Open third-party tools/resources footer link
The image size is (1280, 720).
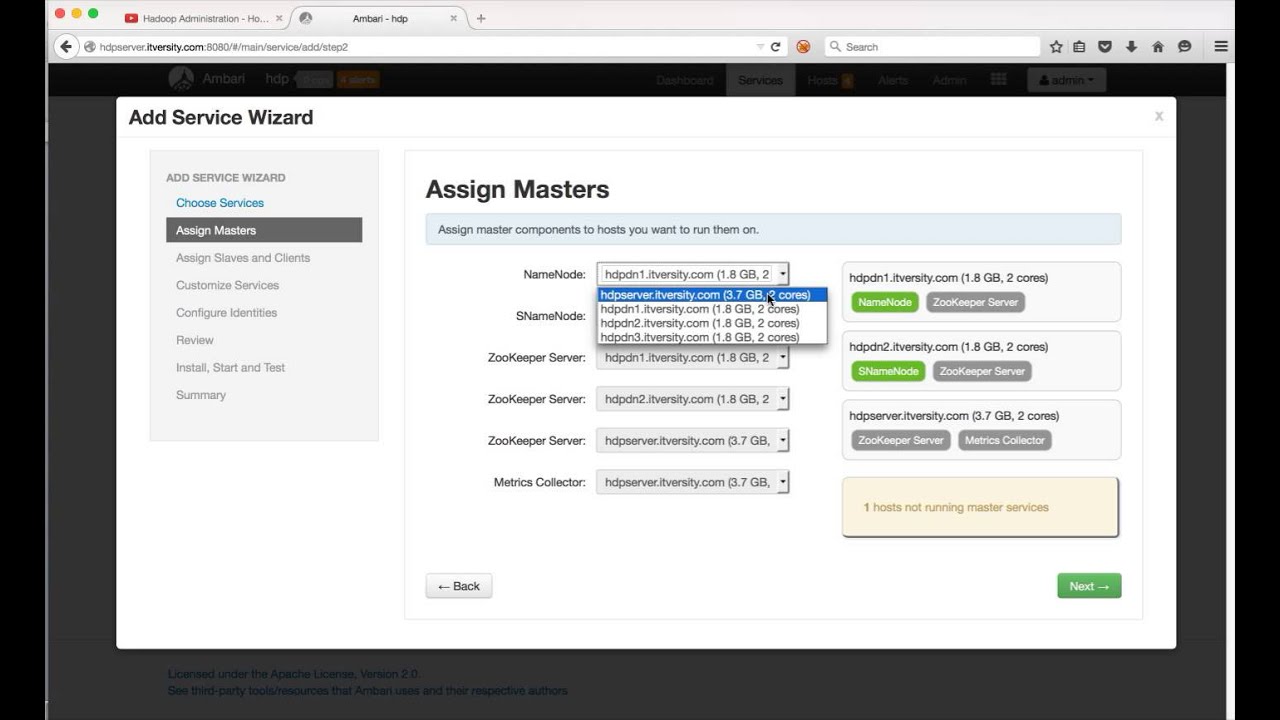pyautogui.click(x=368, y=690)
